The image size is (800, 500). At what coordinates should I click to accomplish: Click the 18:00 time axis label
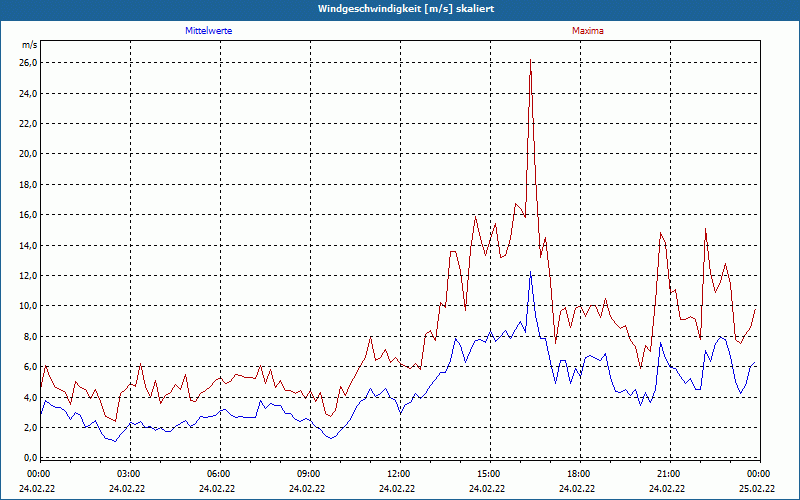(579, 474)
